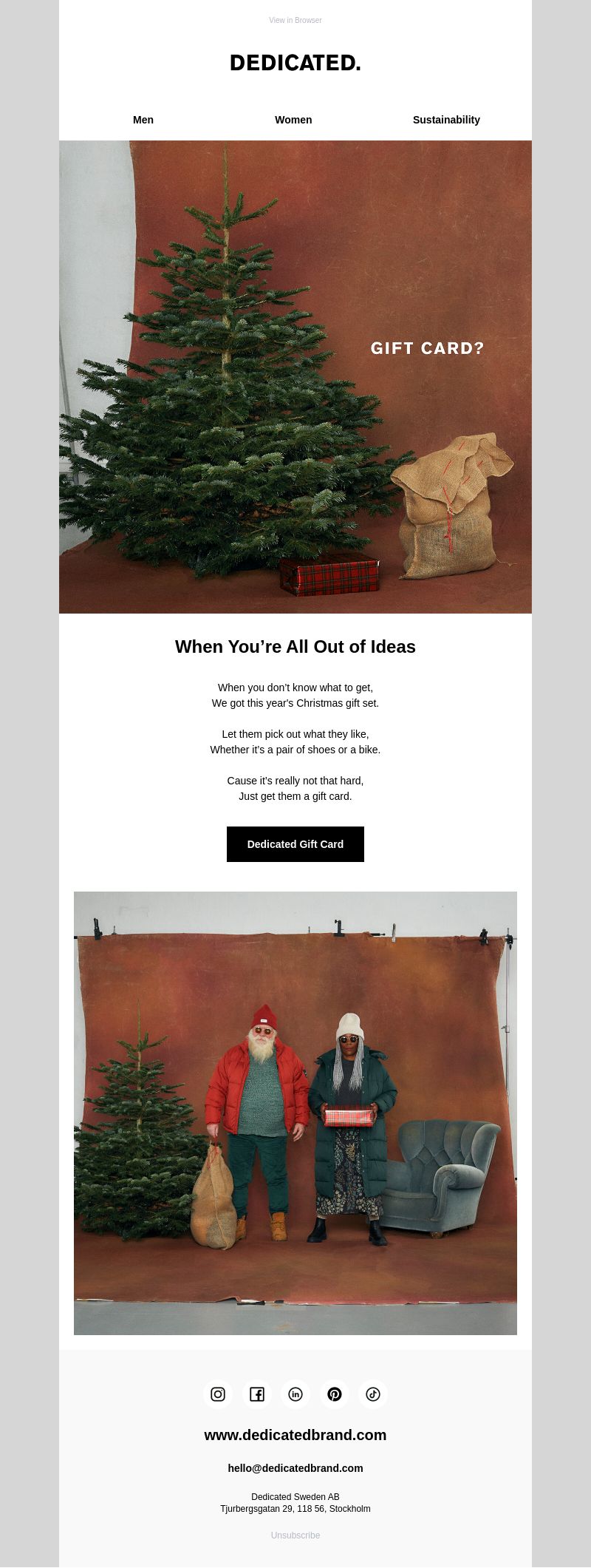Open the Pinterest social icon

pos(335,1394)
